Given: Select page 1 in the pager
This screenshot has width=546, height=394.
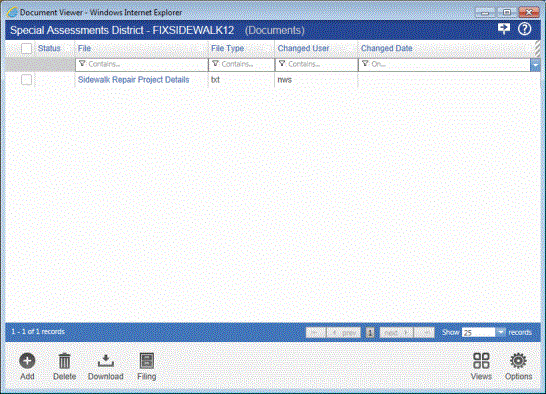Looking at the screenshot, I should (x=370, y=333).
